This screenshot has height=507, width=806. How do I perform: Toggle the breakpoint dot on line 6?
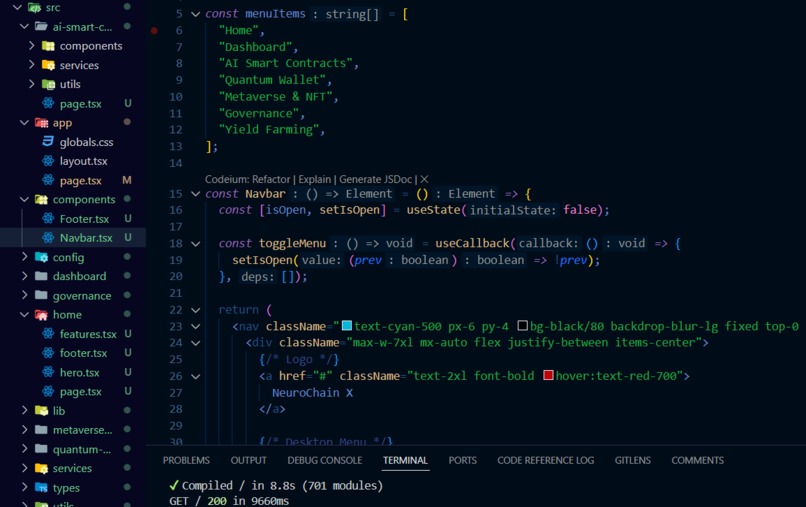[x=154, y=31]
